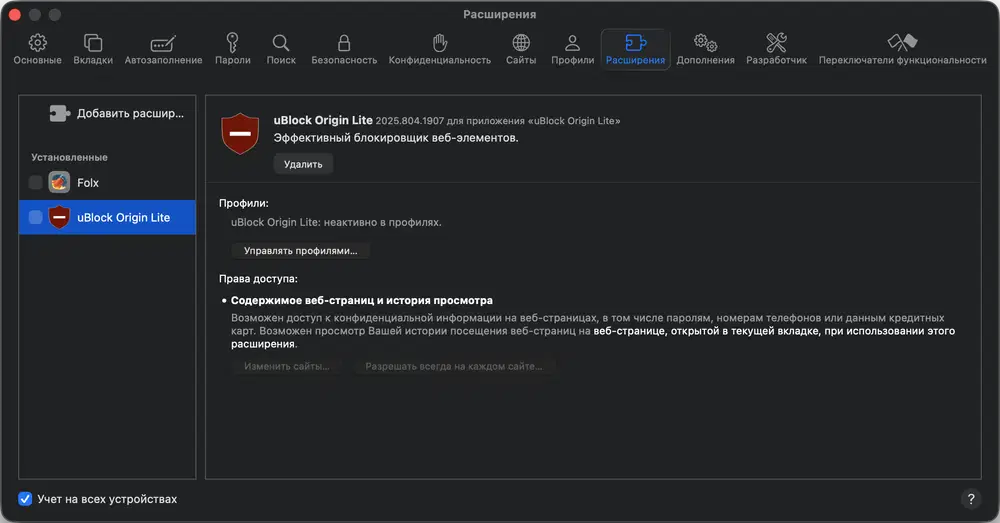Click Добавить расширения puzzle icon

pos(59,114)
